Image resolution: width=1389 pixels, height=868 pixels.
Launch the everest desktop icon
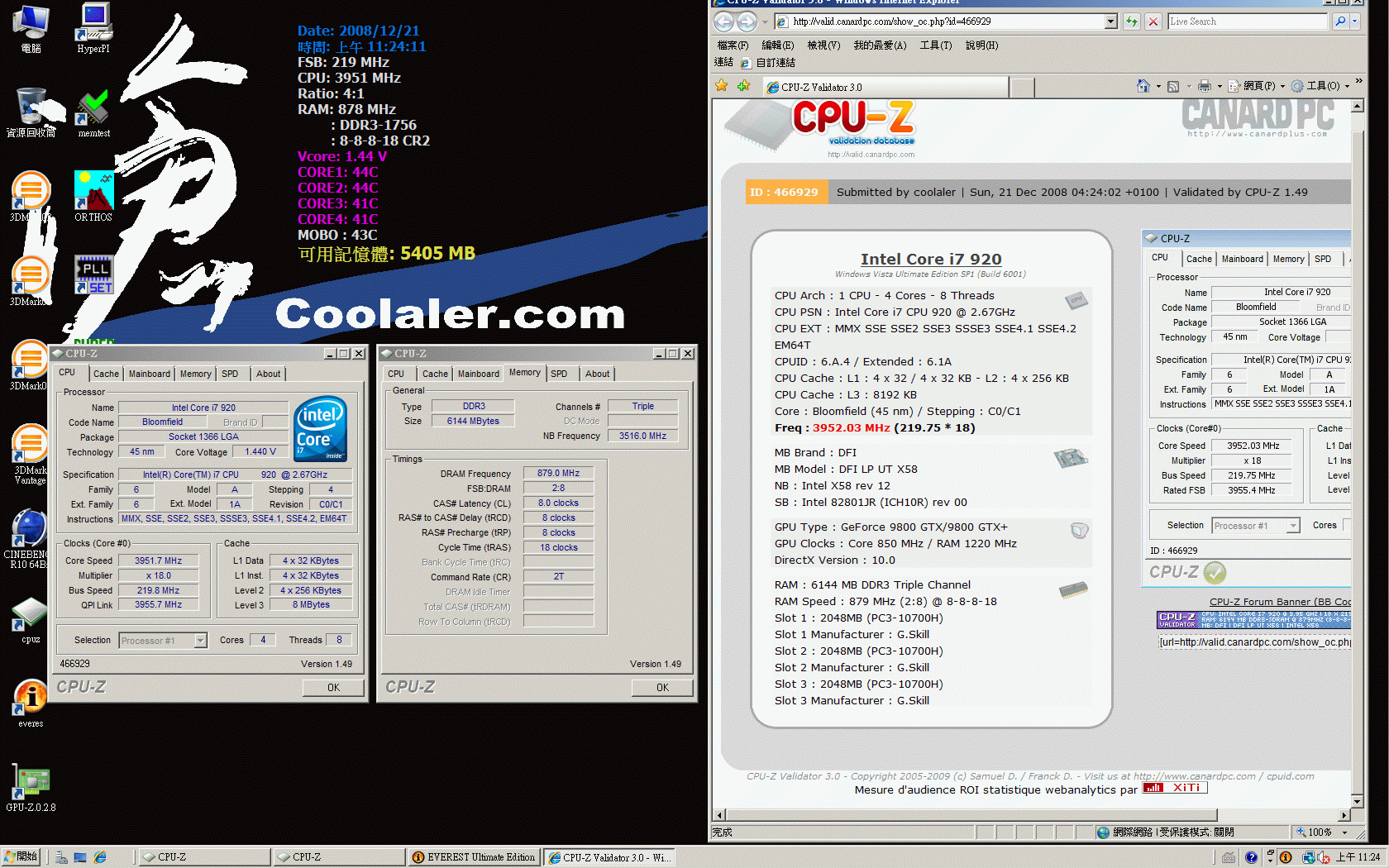click(x=31, y=703)
